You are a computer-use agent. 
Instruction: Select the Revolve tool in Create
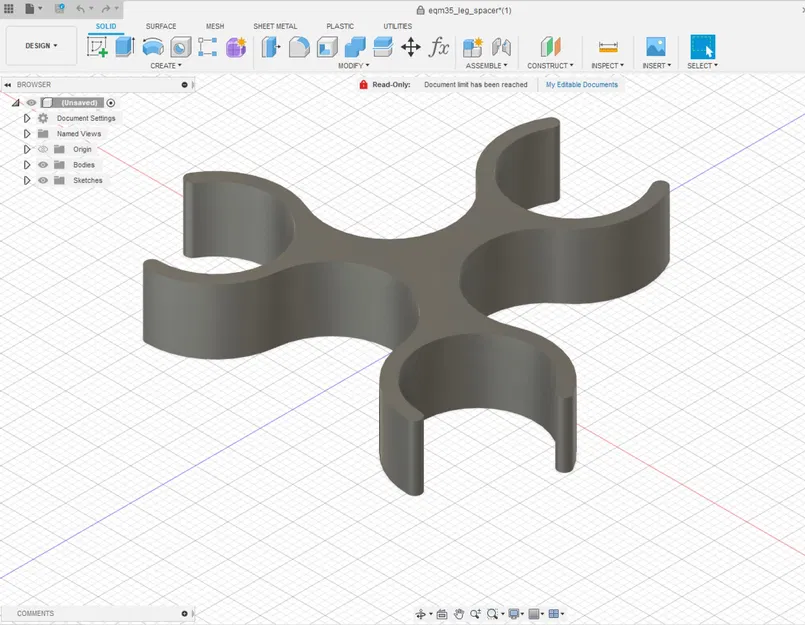click(x=153, y=46)
